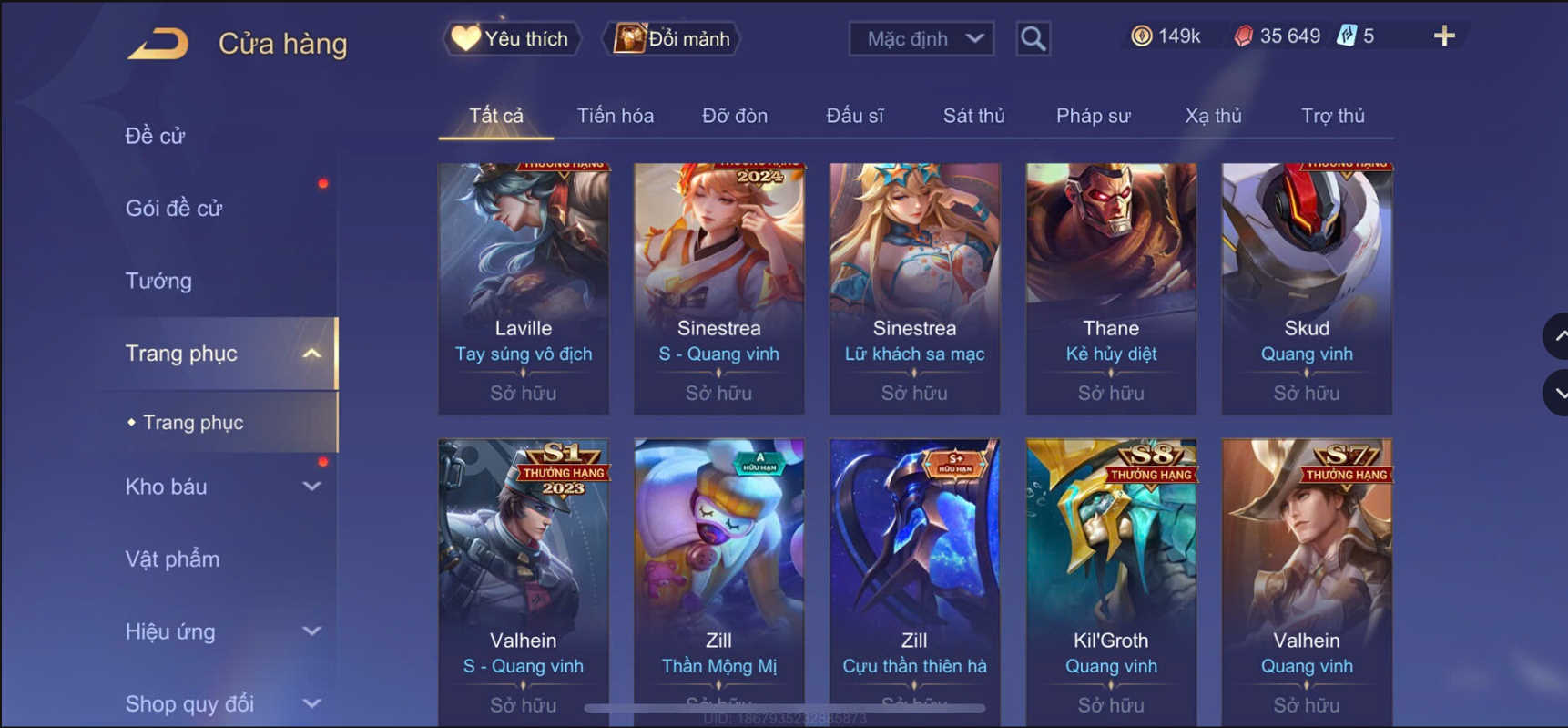The width and height of the screenshot is (1568, 728).
Task: Open the search magnifier icon
Action: click(1033, 38)
